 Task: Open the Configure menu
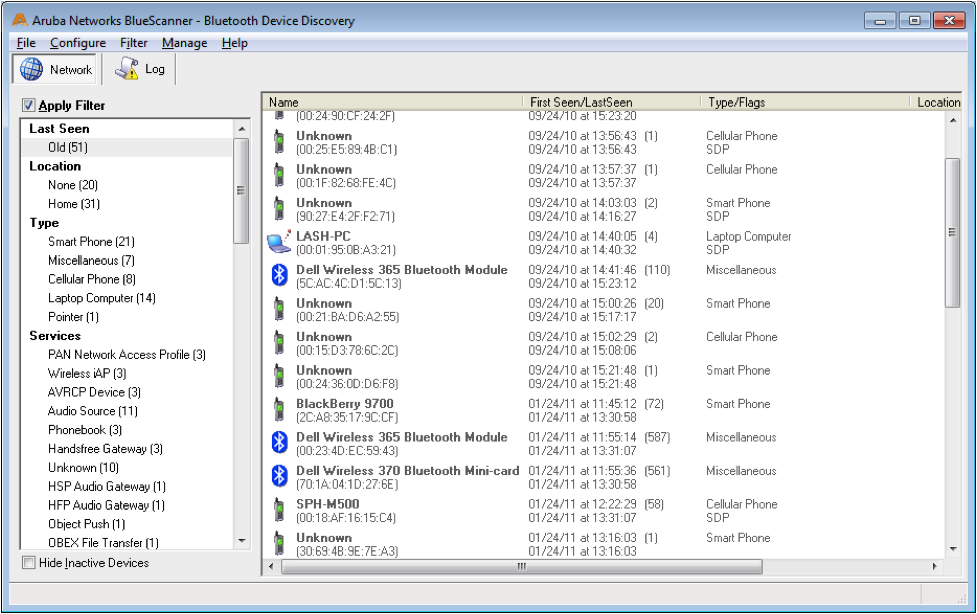pyautogui.click(x=78, y=43)
